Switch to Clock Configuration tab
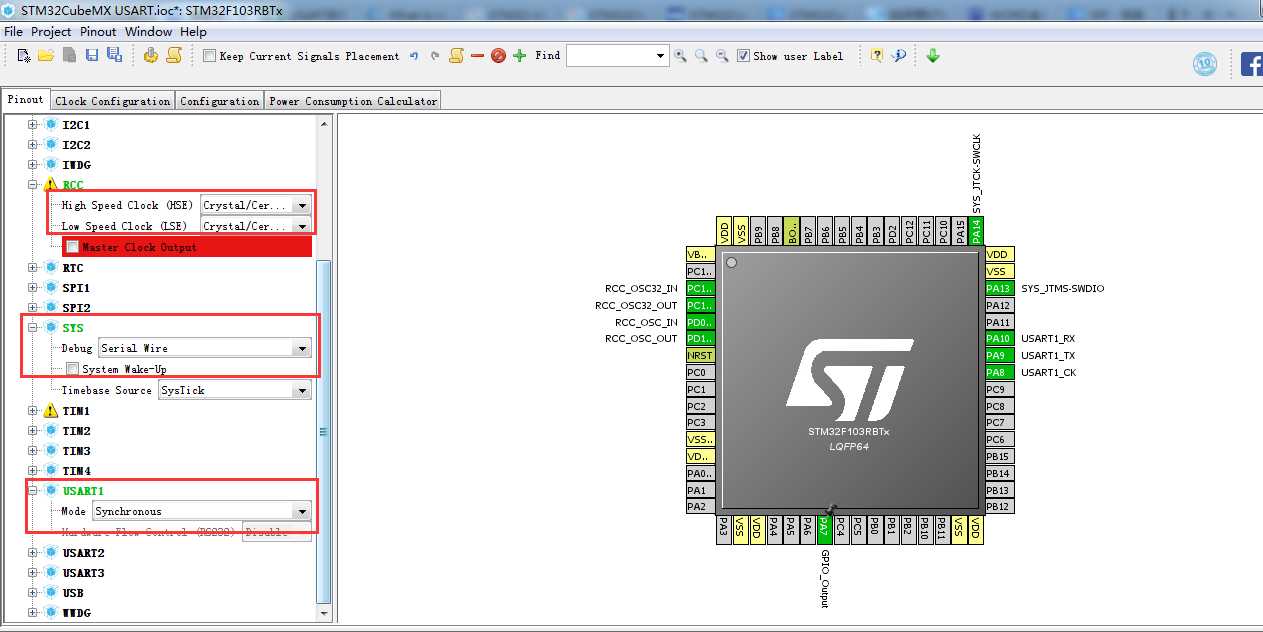The width and height of the screenshot is (1263, 632). coord(113,101)
